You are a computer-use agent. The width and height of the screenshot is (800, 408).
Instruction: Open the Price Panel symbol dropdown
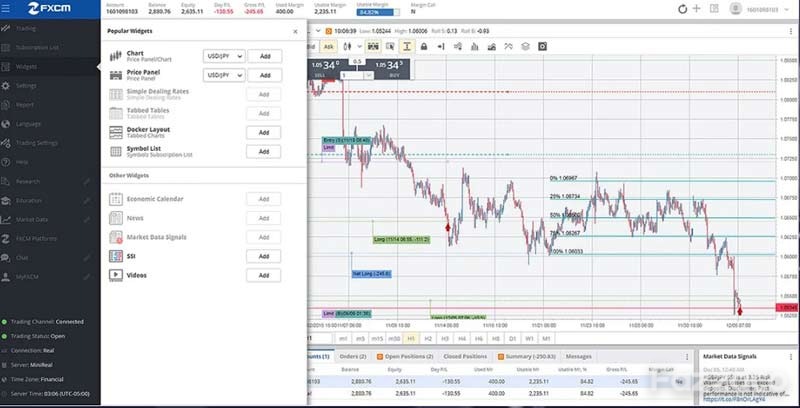pos(223,75)
